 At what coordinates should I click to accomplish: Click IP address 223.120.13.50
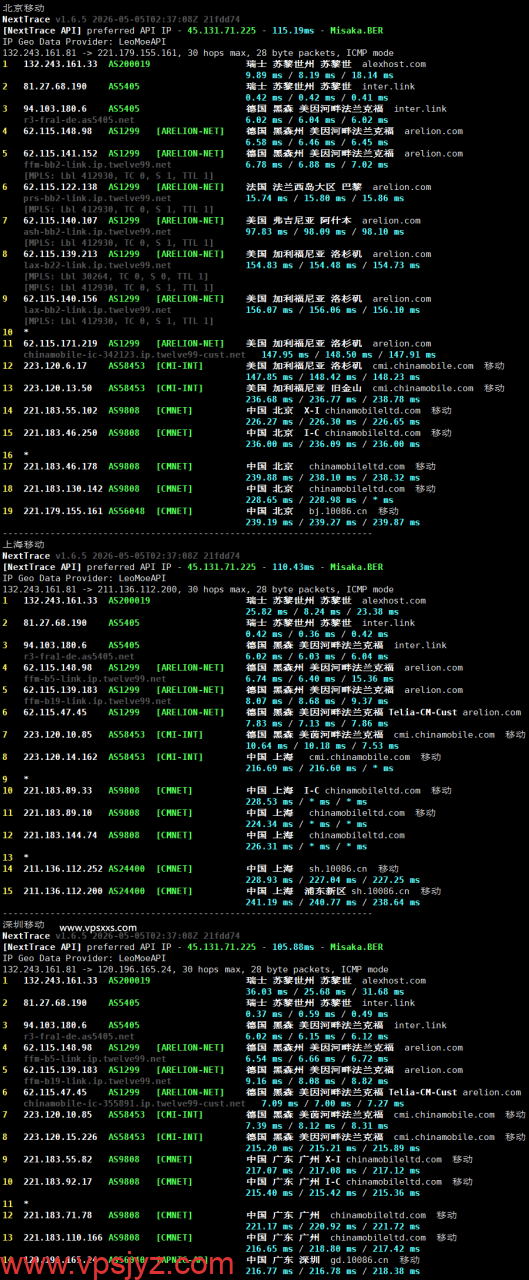58,388
